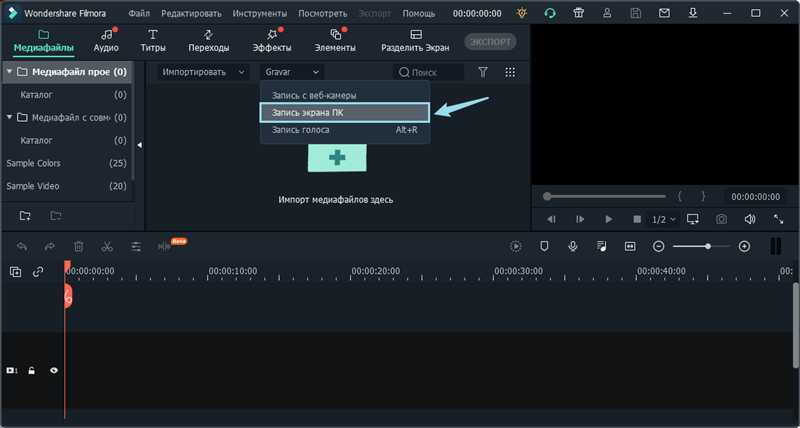This screenshot has width=800, height=428.
Task: Open the Импортировать dropdown
Action: pyautogui.click(x=203, y=72)
